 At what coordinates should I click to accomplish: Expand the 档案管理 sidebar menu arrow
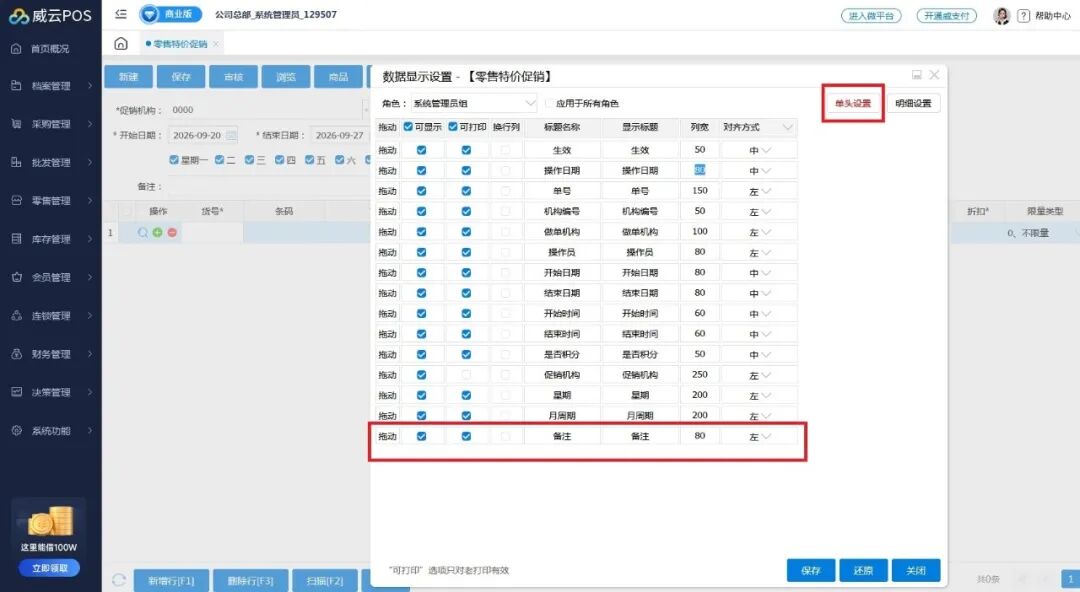(90, 86)
